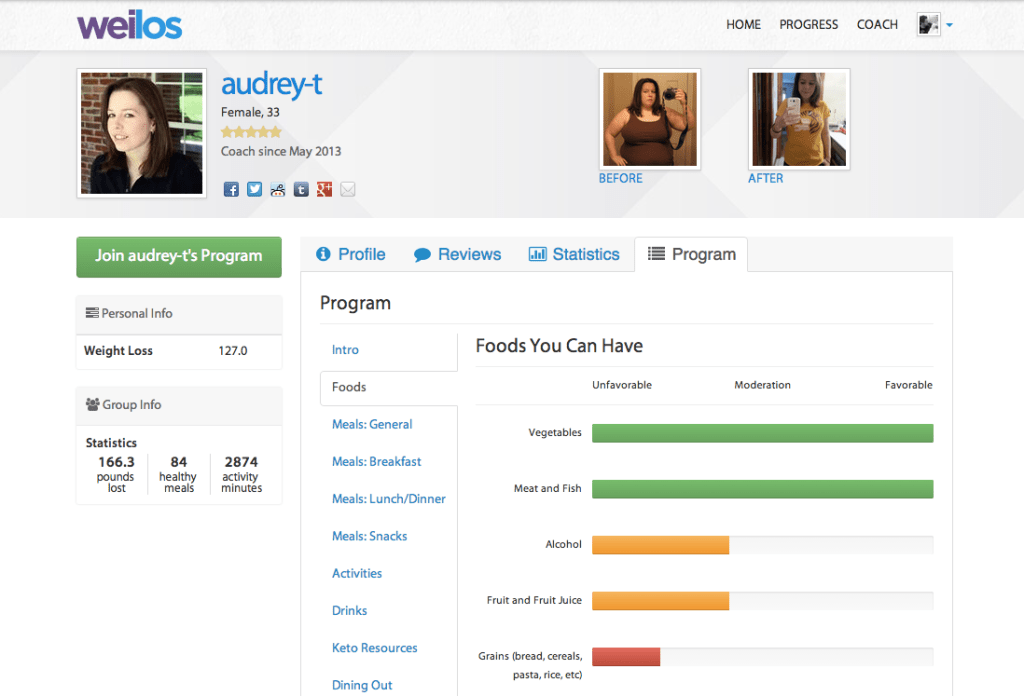This screenshot has width=1024, height=696.
Task: Open the PROGRESS page
Action: coord(808,25)
